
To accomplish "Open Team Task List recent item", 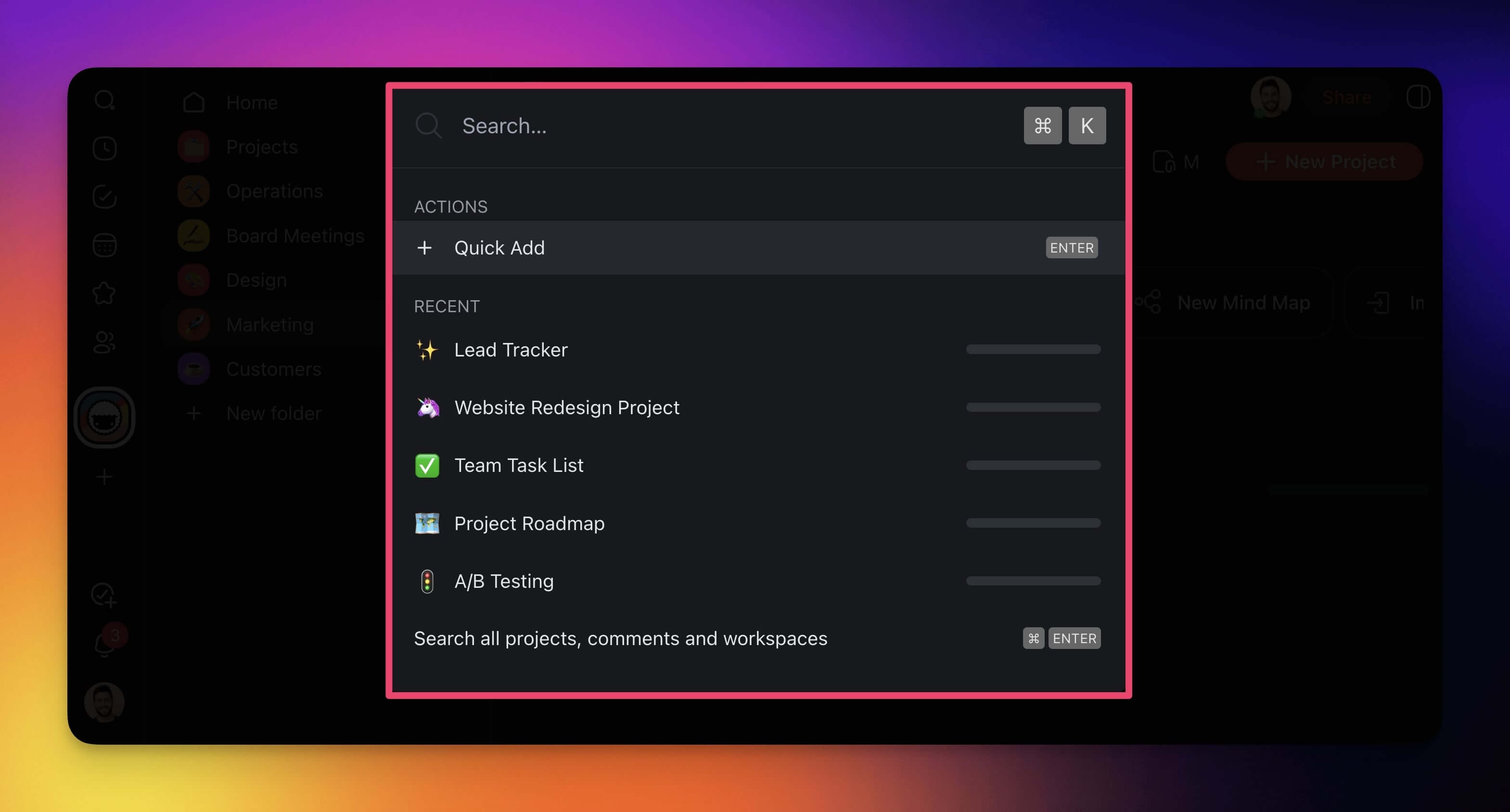I will (518, 465).
